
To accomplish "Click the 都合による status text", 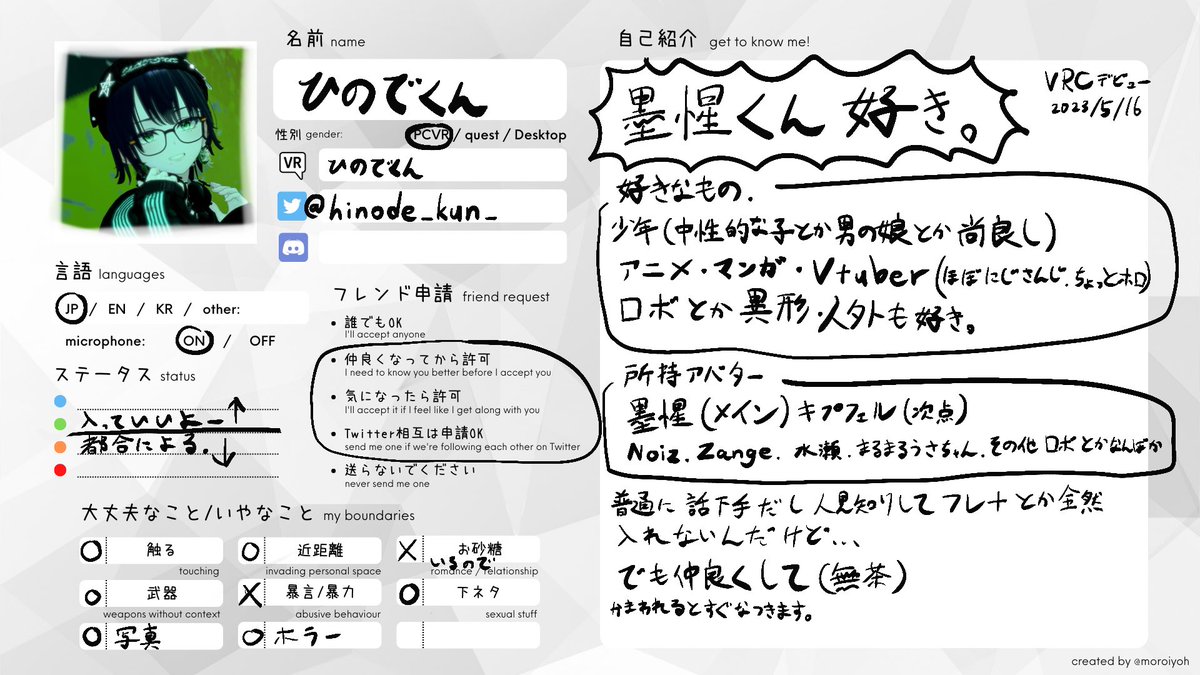I will (145, 443).
